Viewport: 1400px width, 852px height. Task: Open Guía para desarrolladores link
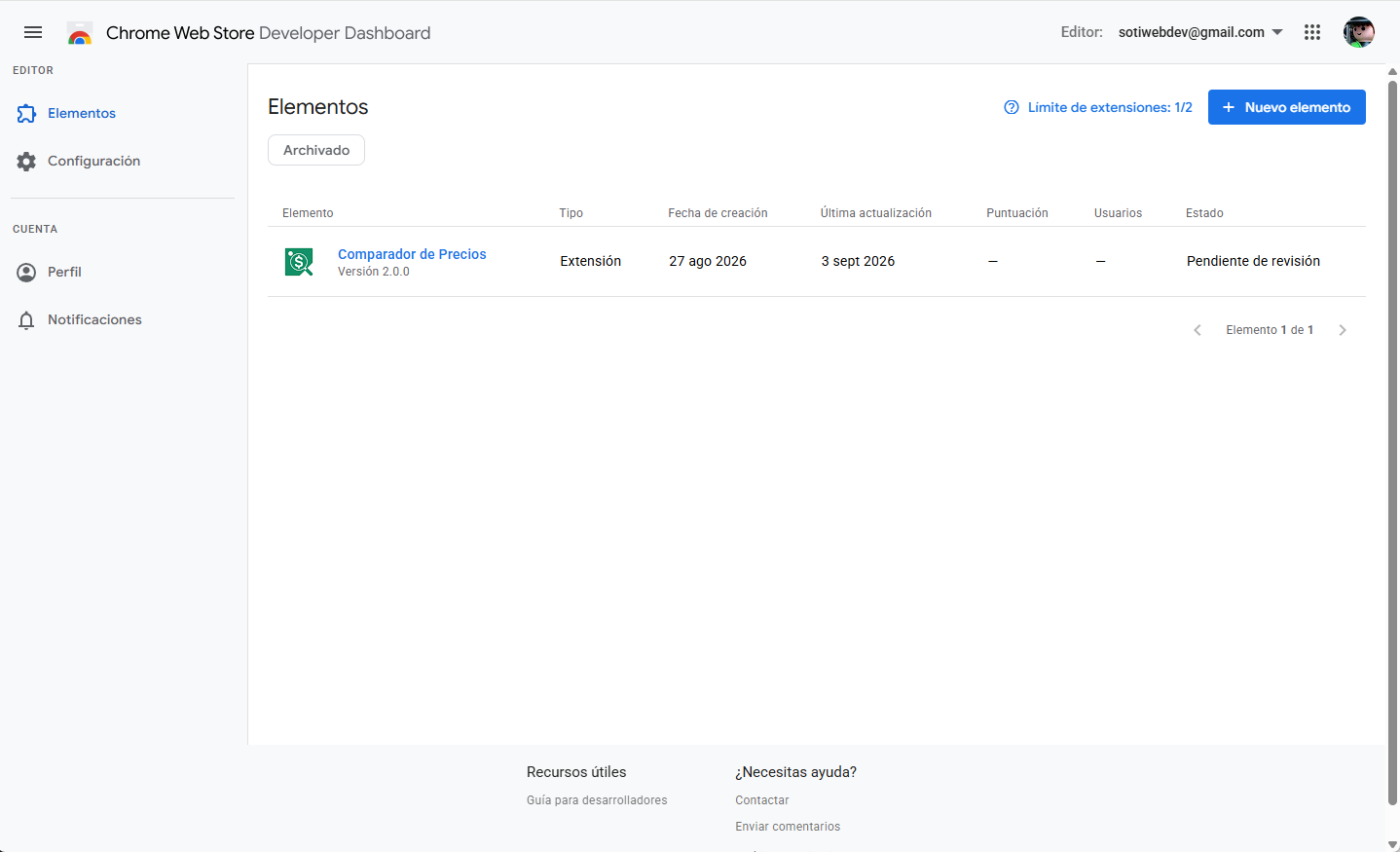597,800
